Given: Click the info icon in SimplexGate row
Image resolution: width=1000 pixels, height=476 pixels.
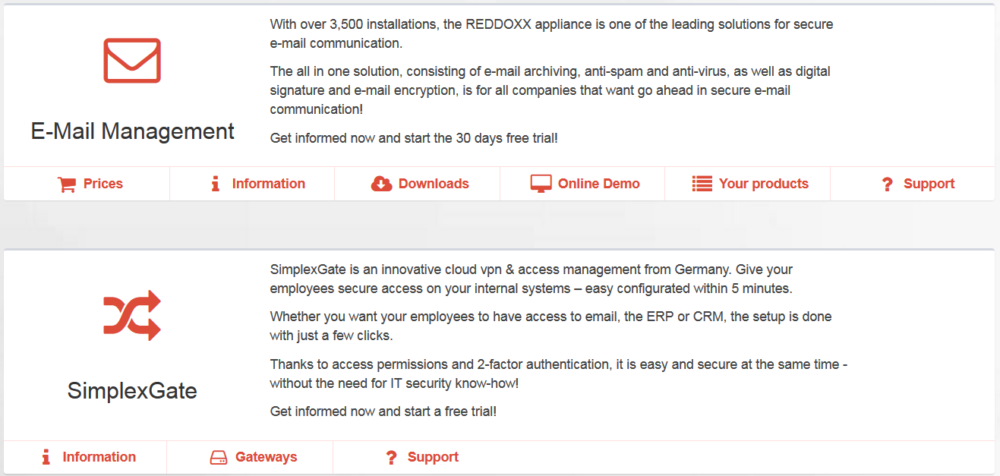Looking at the screenshot, I should 45,457.
